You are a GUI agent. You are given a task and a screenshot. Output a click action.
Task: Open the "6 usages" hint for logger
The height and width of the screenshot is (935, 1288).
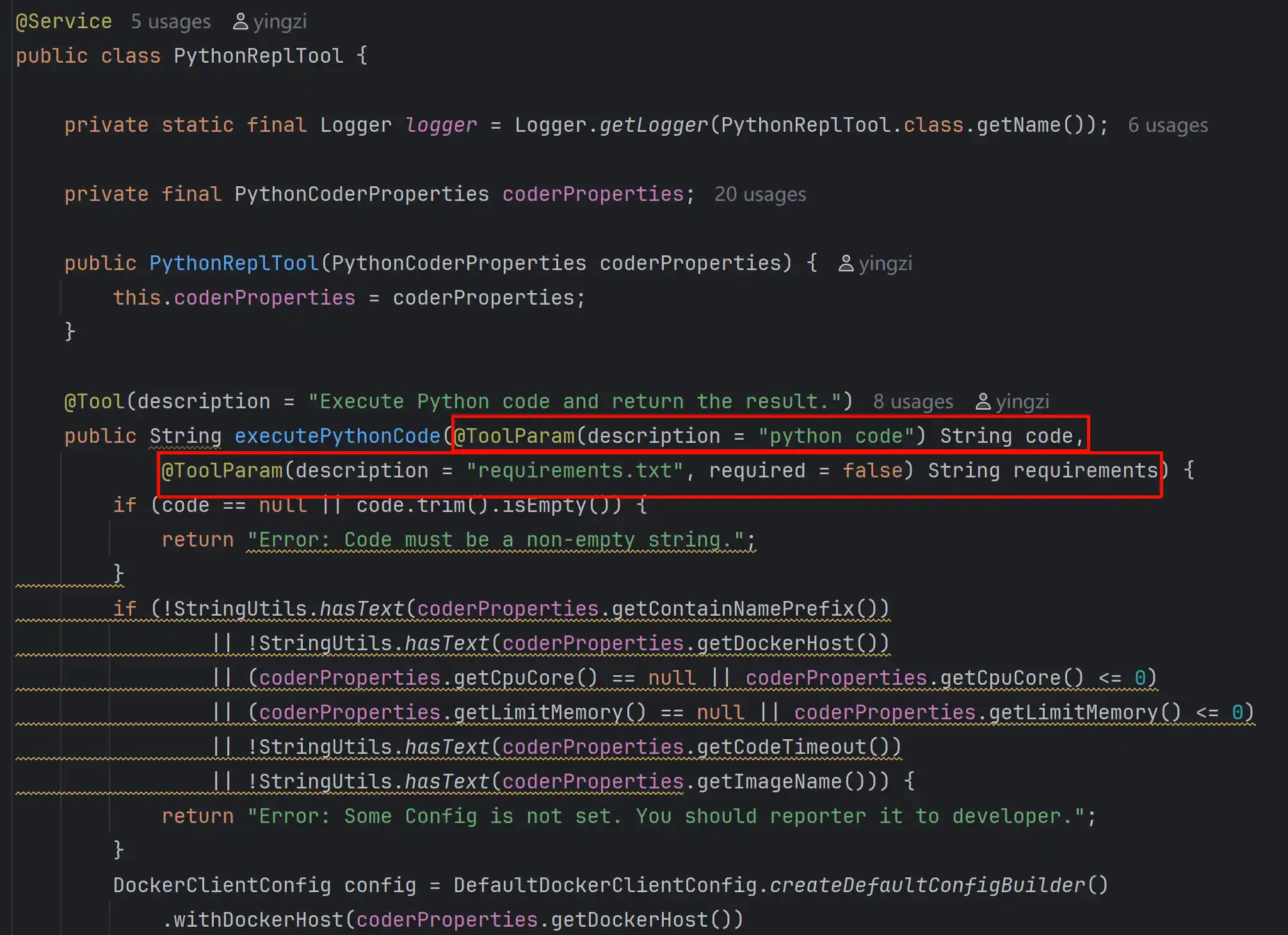pos(1168,125)
